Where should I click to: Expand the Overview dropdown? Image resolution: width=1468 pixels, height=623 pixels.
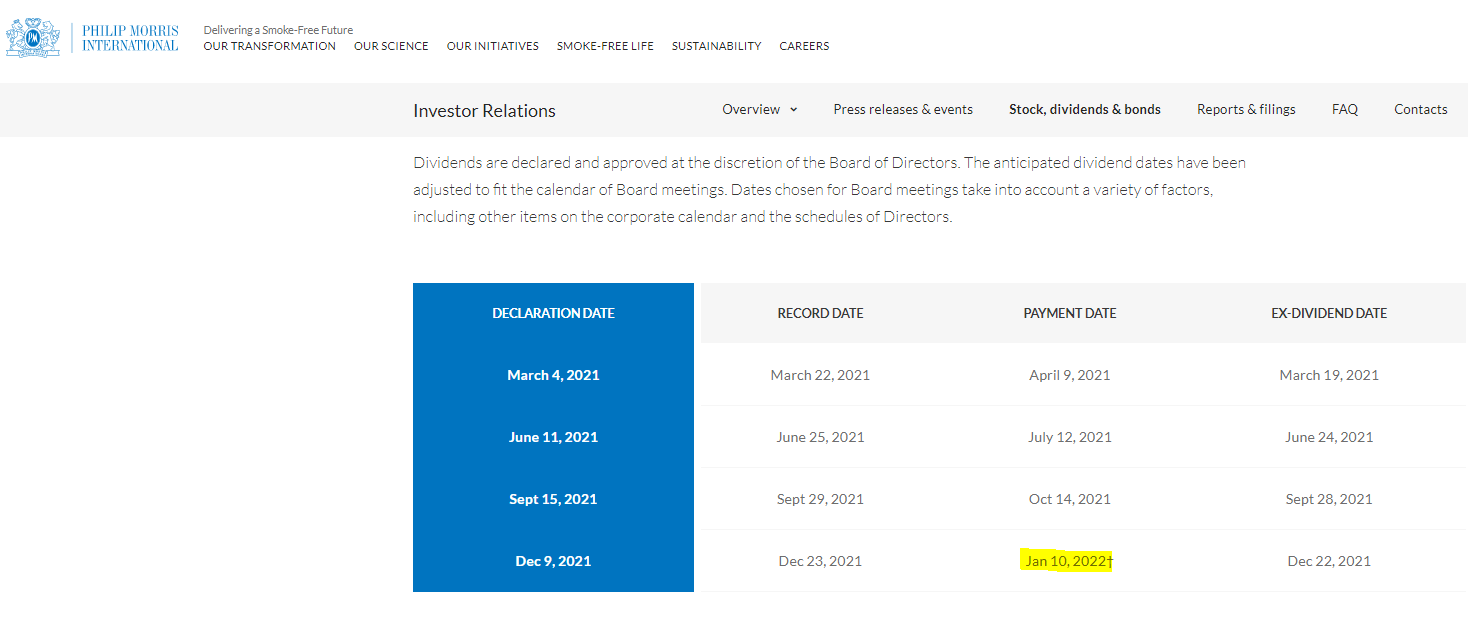[x=760, y=110]
